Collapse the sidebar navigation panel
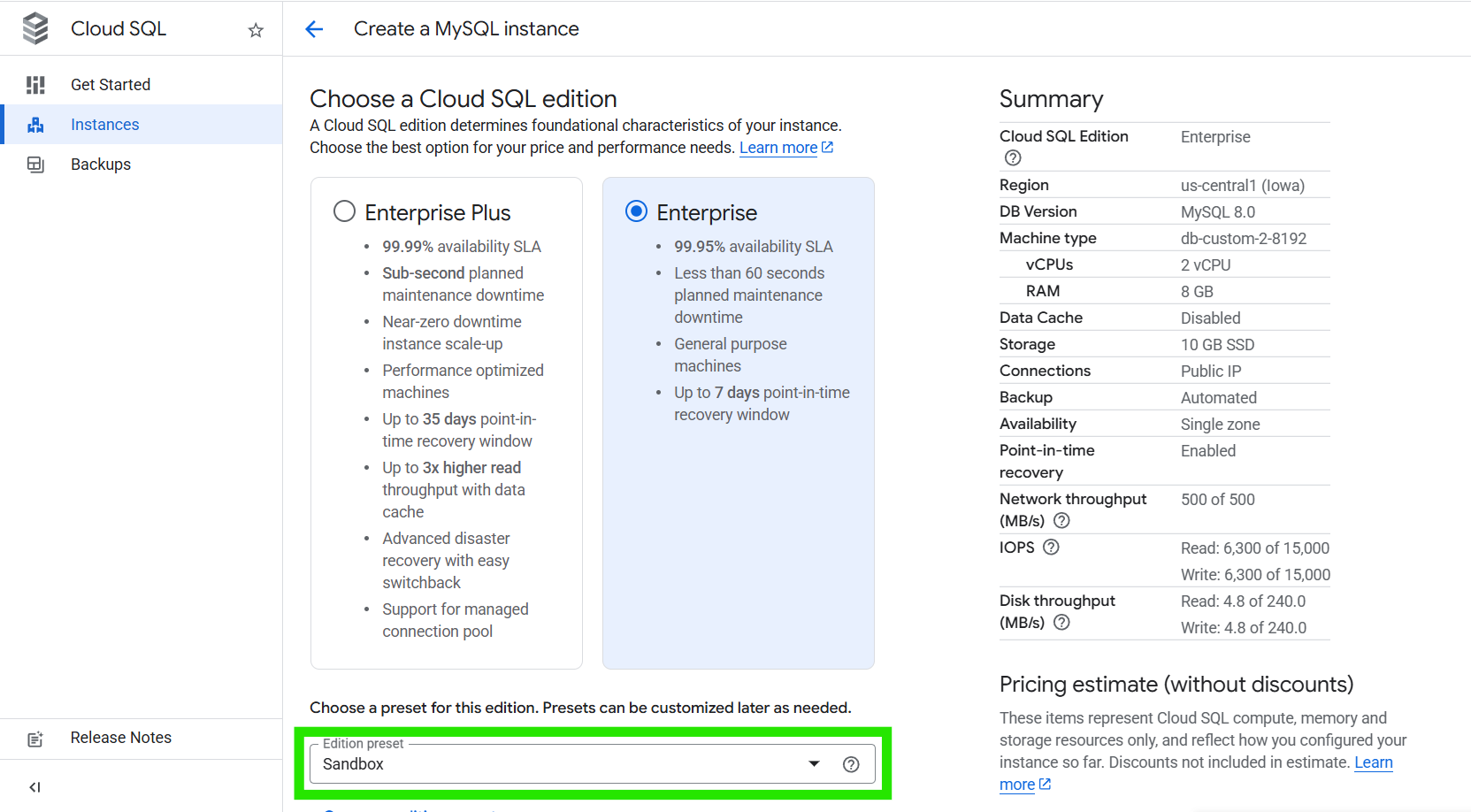 tap(35, 787)
